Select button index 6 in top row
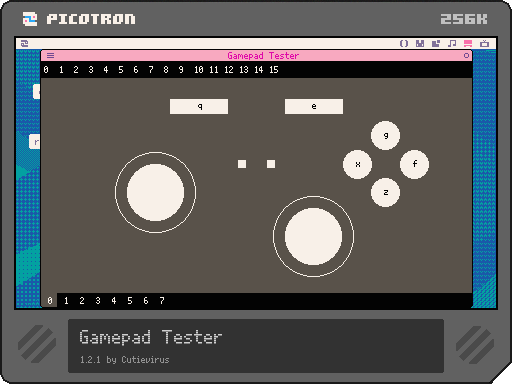Screen dimensions: 512x384 tap(136, 70)
